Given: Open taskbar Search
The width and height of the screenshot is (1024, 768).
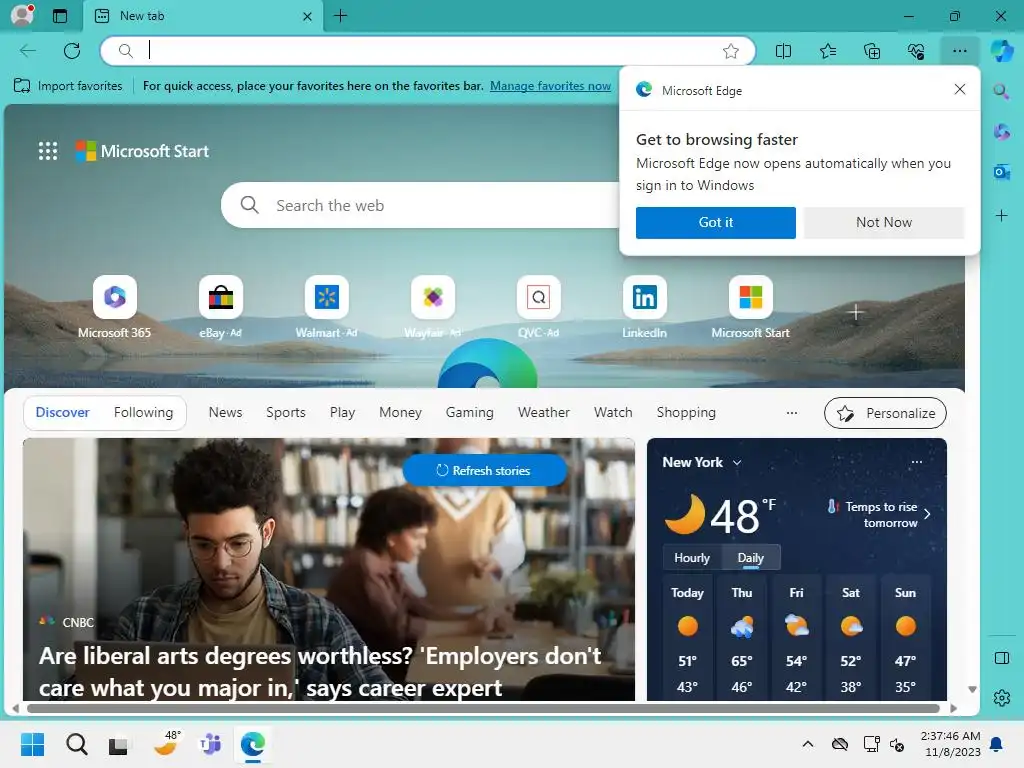Looking at the screenshot, I should coord(76,744).
